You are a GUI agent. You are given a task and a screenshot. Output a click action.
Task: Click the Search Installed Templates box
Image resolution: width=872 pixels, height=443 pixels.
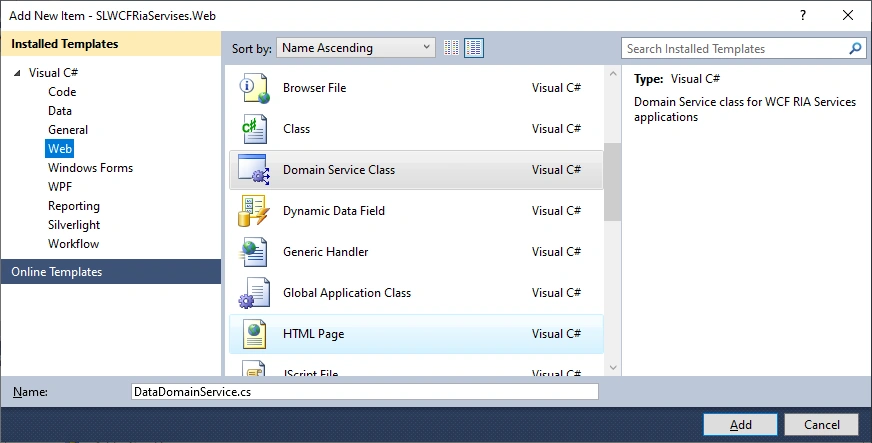(734, 48)
